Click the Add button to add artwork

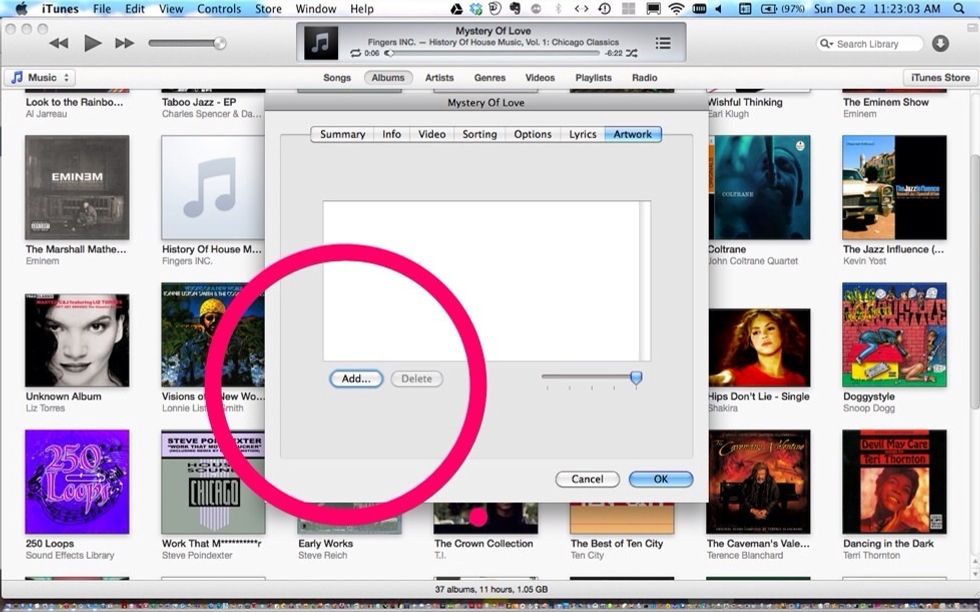[356, 378]
